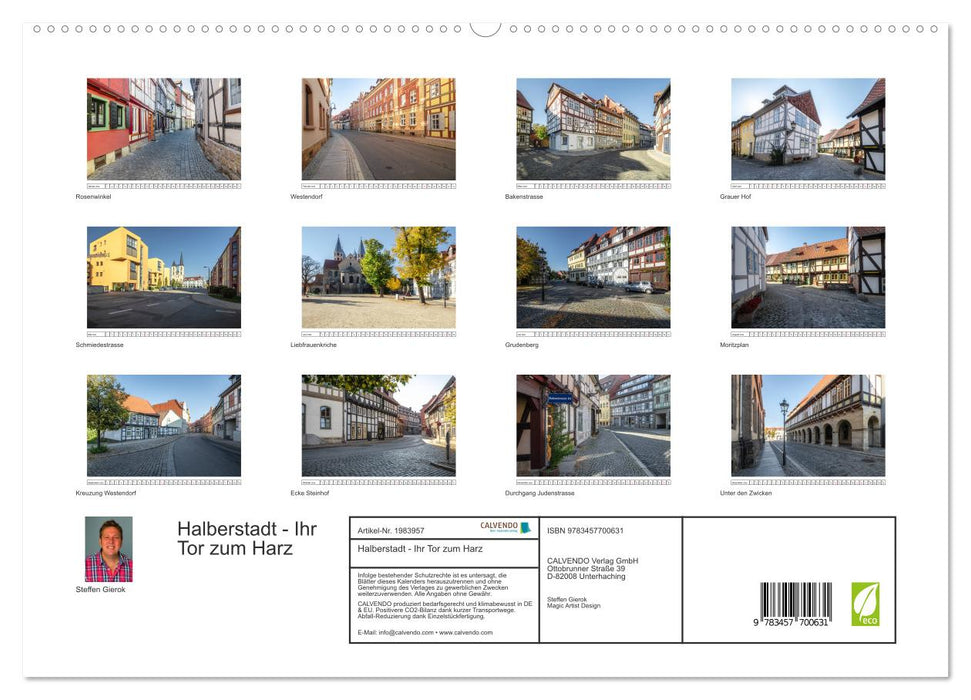Open the Bakenstrasse preview image
971x700 pixels.
click(x=593, y=130)
